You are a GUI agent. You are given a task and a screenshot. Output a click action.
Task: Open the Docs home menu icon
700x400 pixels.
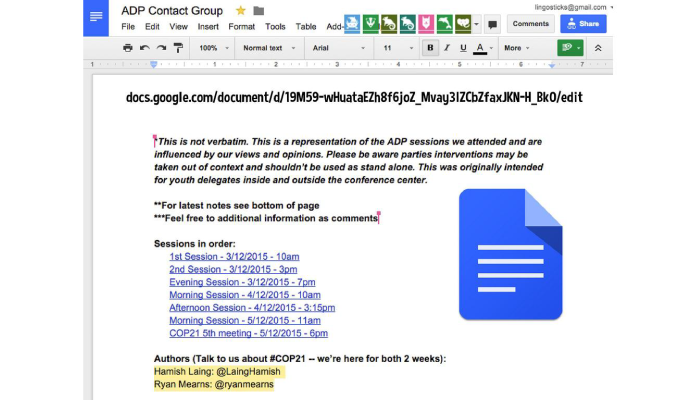tap(96, 17)
